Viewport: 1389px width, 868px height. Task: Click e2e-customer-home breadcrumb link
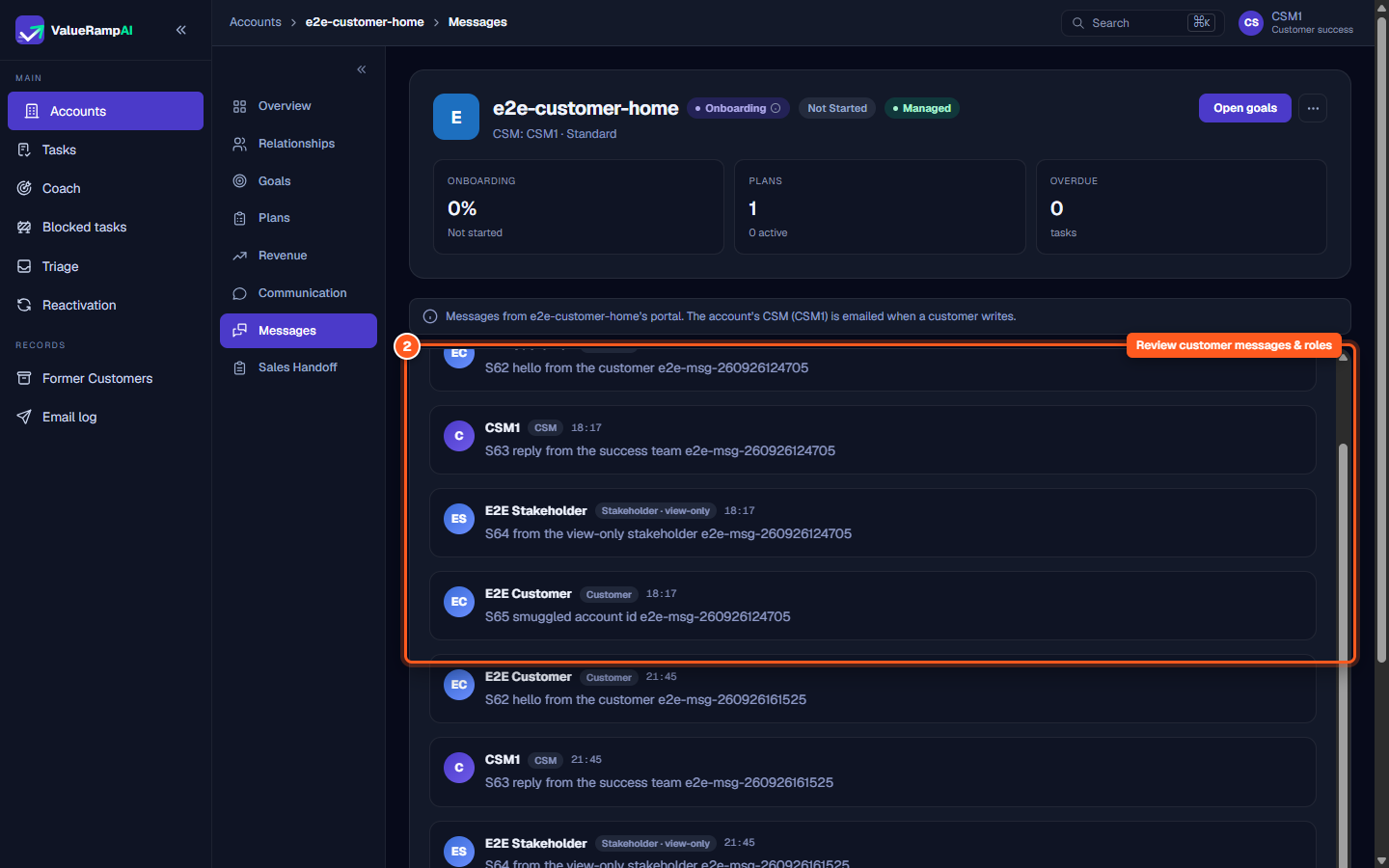[x=365, y=22]
